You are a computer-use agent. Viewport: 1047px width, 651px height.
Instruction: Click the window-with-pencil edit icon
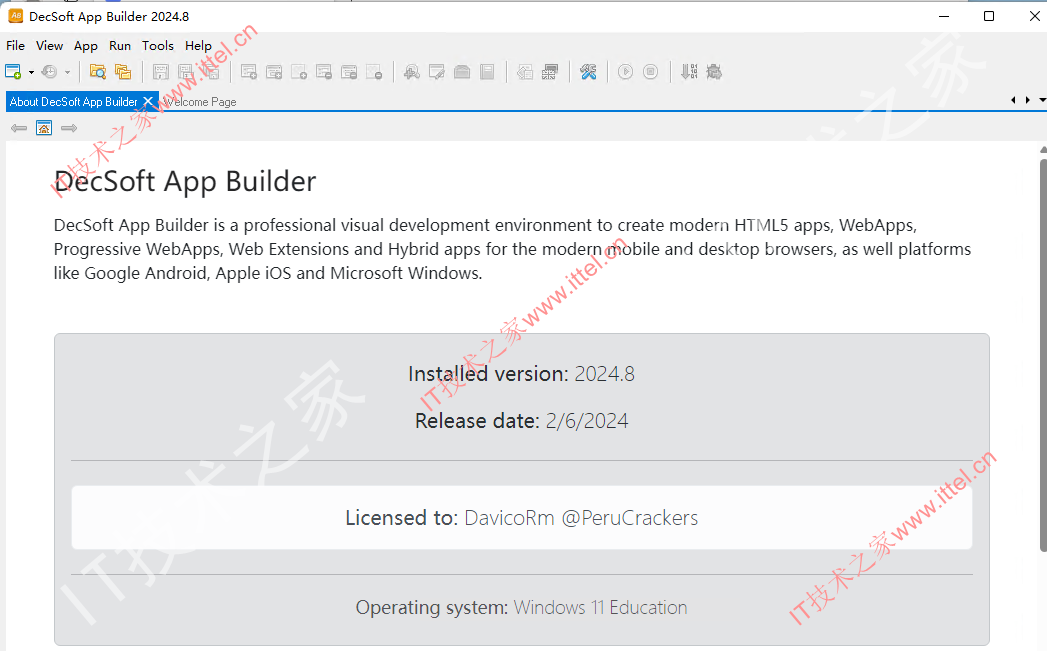pyautogui.click(x=437, y=71)
